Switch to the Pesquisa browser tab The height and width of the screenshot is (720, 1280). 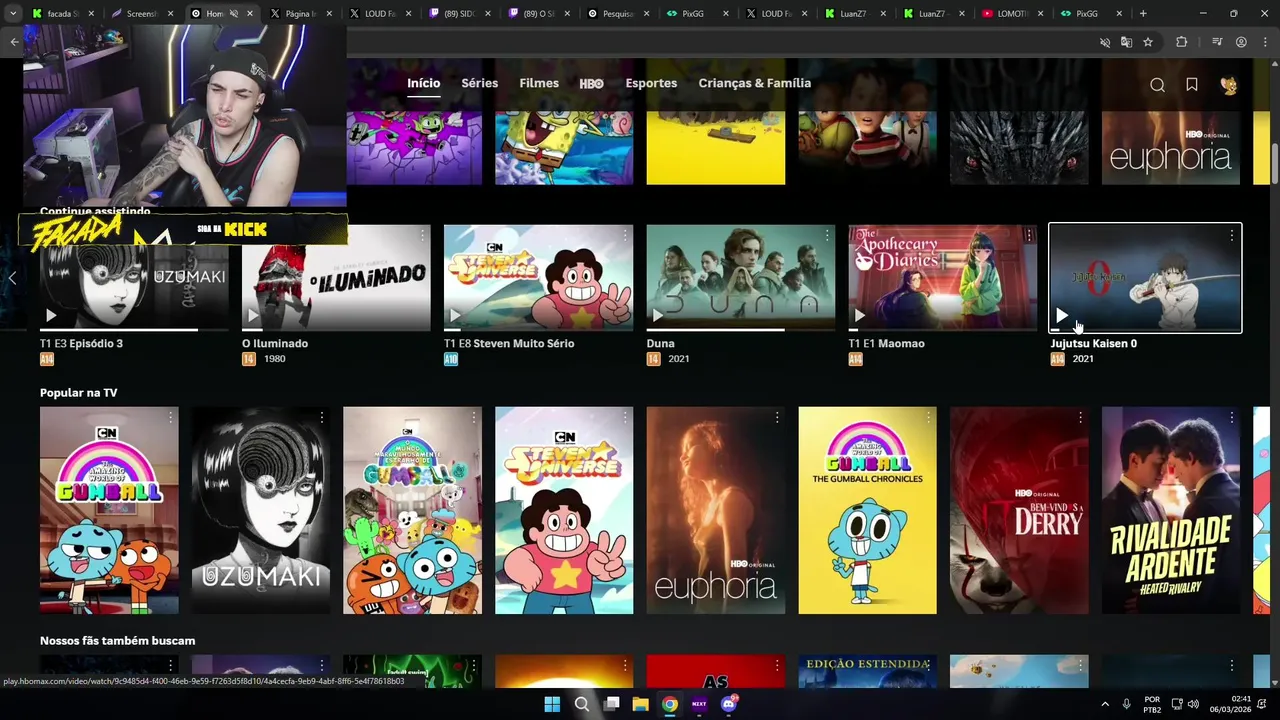[x=618, y=14]
